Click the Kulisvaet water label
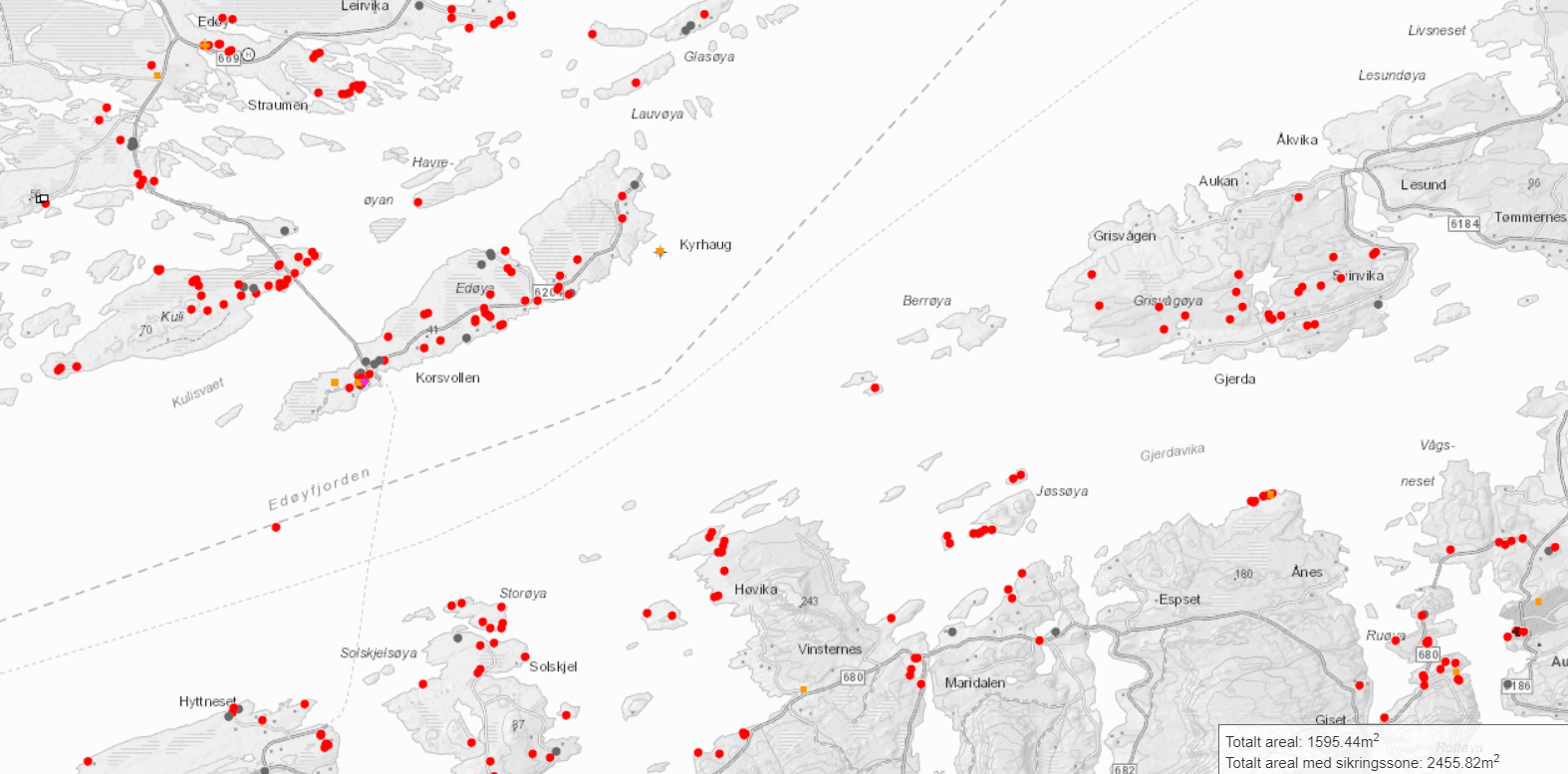The image size is (1568, 774). (x=198, y=392)
